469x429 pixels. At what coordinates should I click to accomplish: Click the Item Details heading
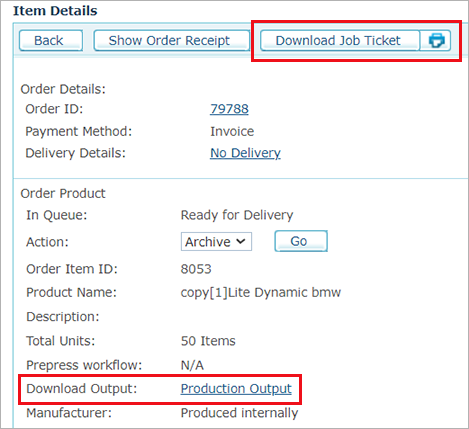[55, 11]
